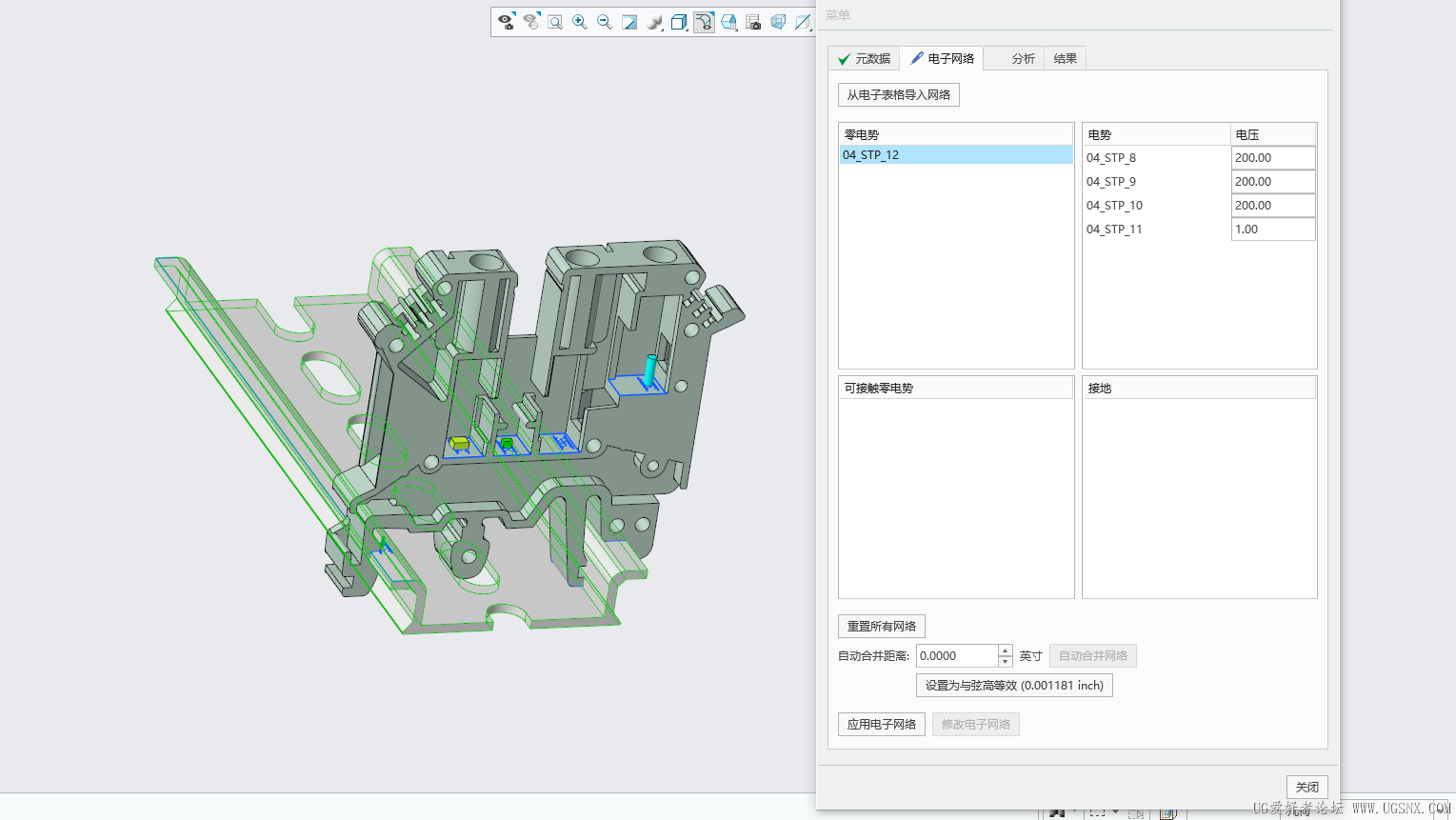Click the 关闭 button
Viewport: 1456px width, 820px height.
coord(1307,788)
